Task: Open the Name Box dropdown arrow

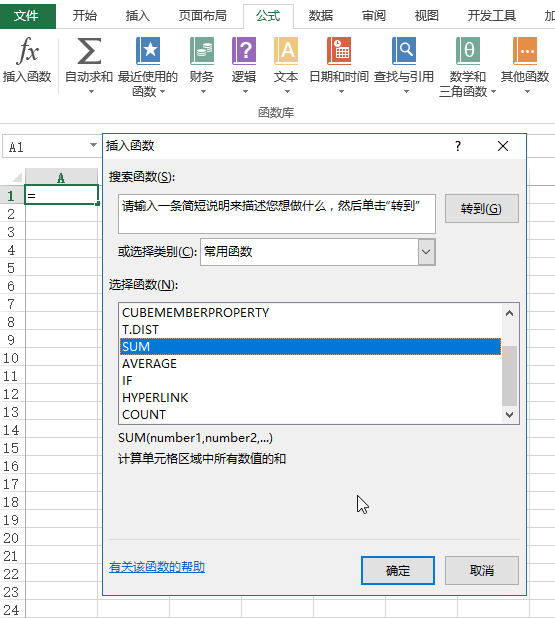Action: [93, 145]
